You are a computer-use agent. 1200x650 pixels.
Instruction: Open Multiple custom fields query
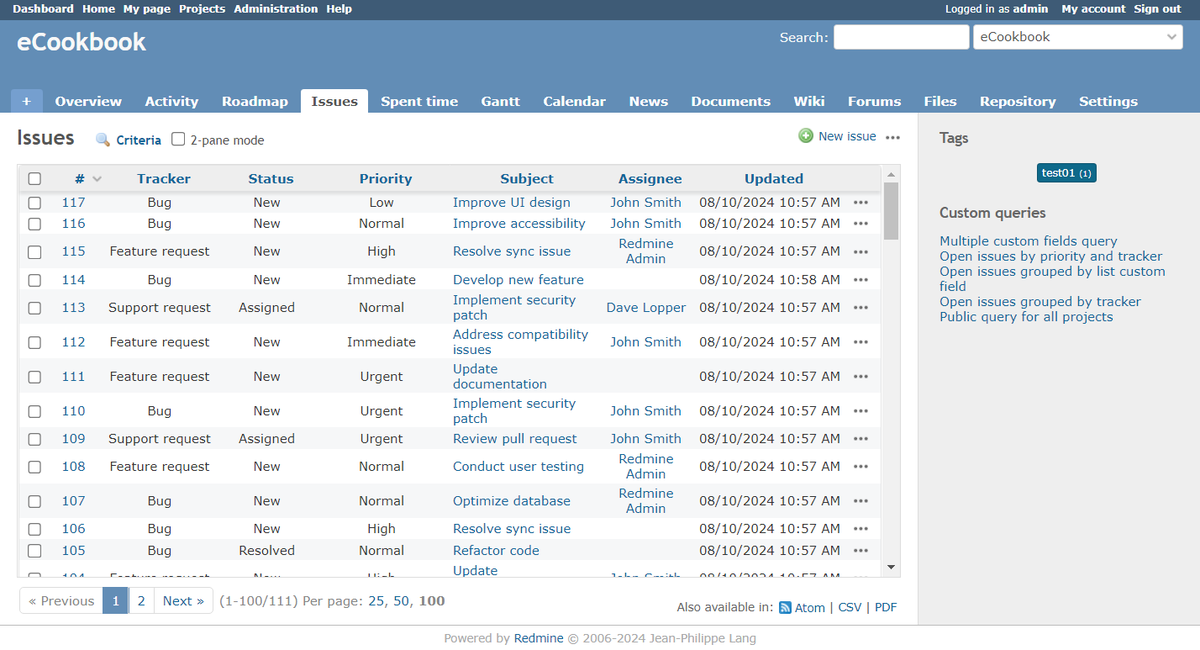point(1028,241)
